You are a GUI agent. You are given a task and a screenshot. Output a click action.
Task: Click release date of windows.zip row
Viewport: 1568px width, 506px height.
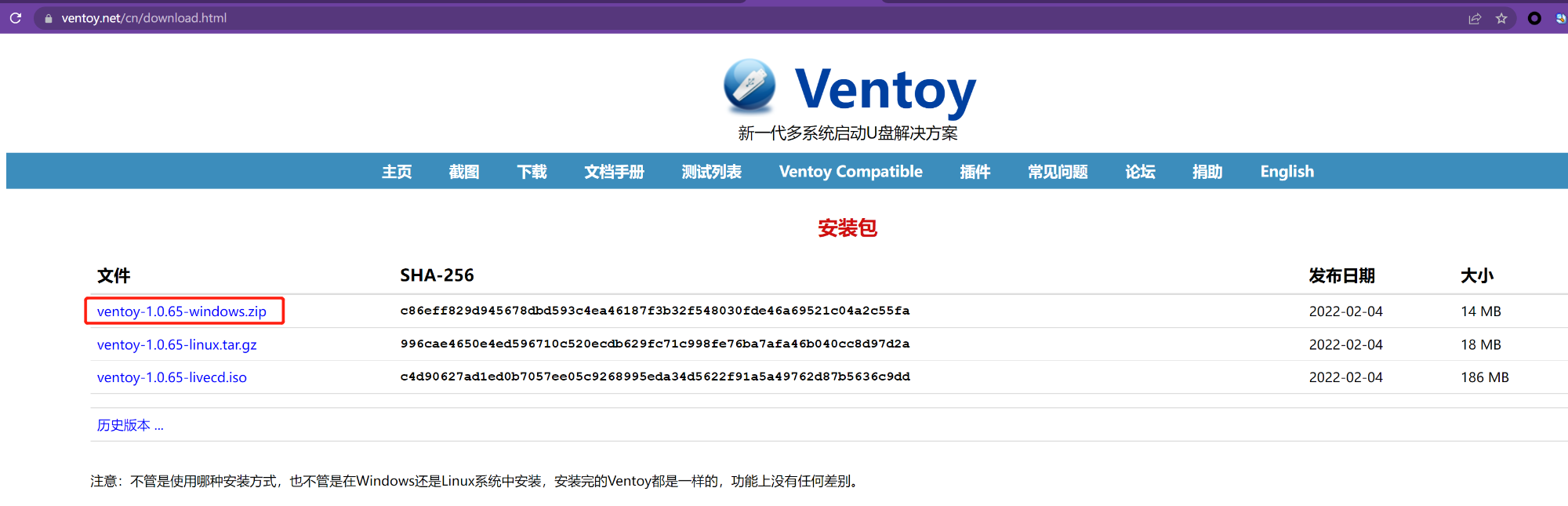click(1346, 311)
